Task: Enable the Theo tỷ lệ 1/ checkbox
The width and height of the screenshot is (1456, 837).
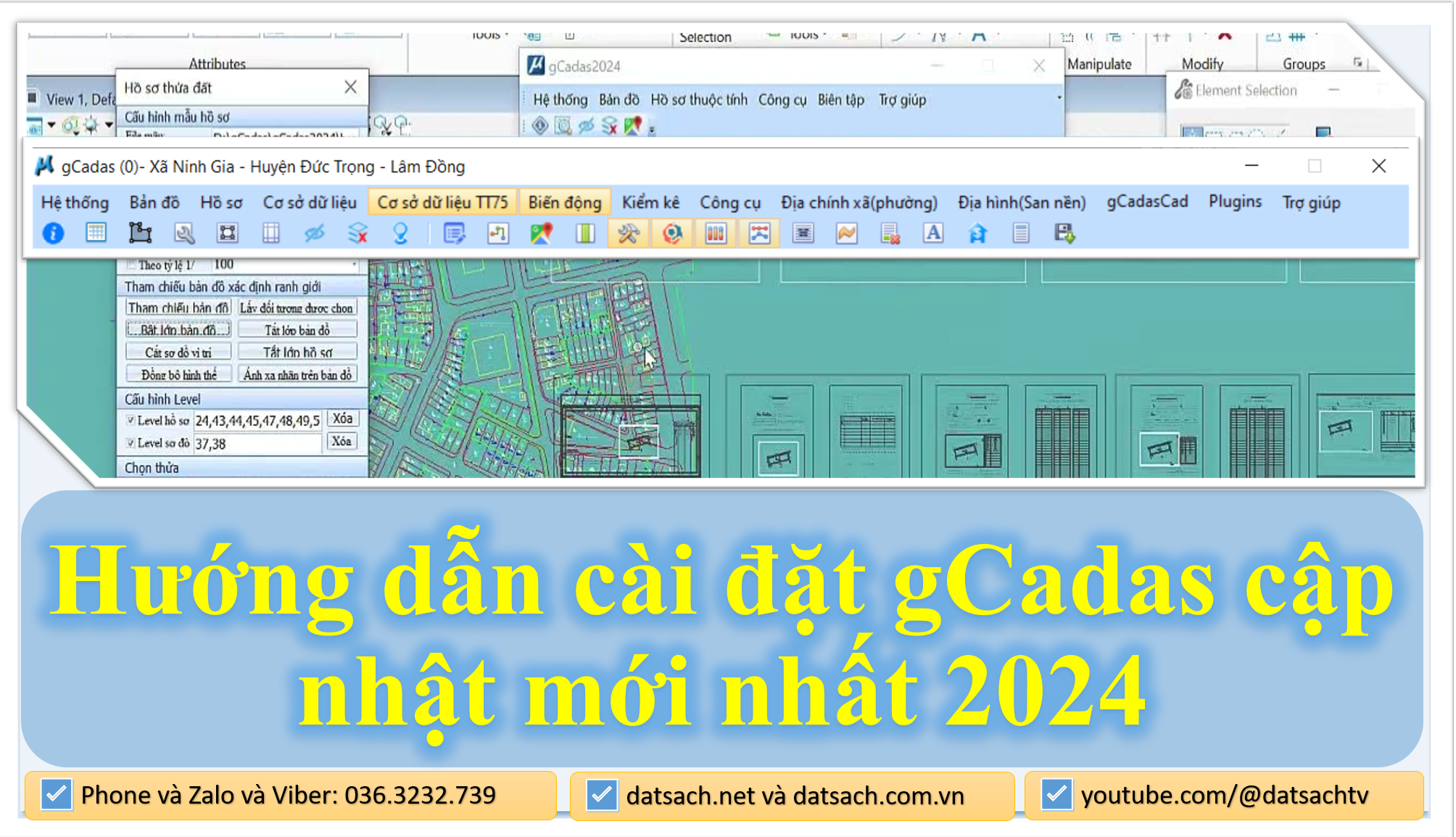Action: pos(131,265)
